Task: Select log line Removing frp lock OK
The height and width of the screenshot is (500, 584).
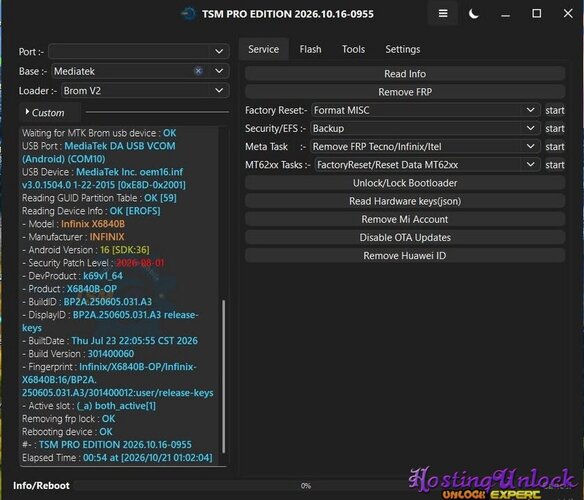Action: click(x=69, y=419)
